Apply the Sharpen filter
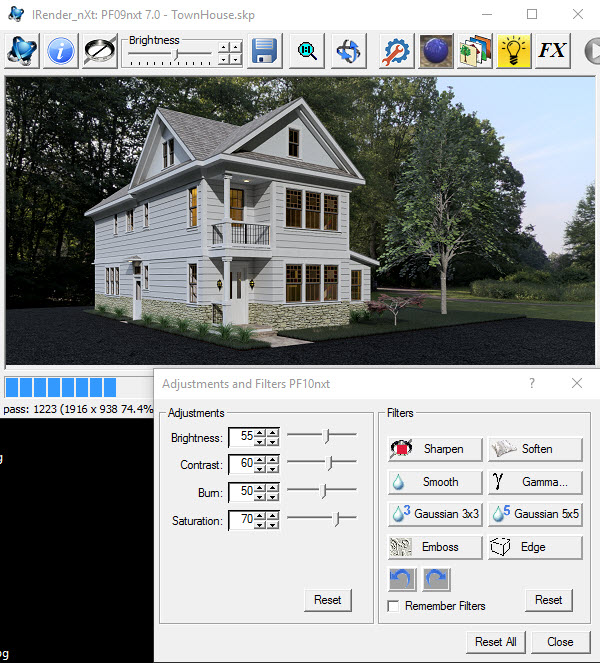The height and width of the screenshot is (663, 600). pos(434,449)
